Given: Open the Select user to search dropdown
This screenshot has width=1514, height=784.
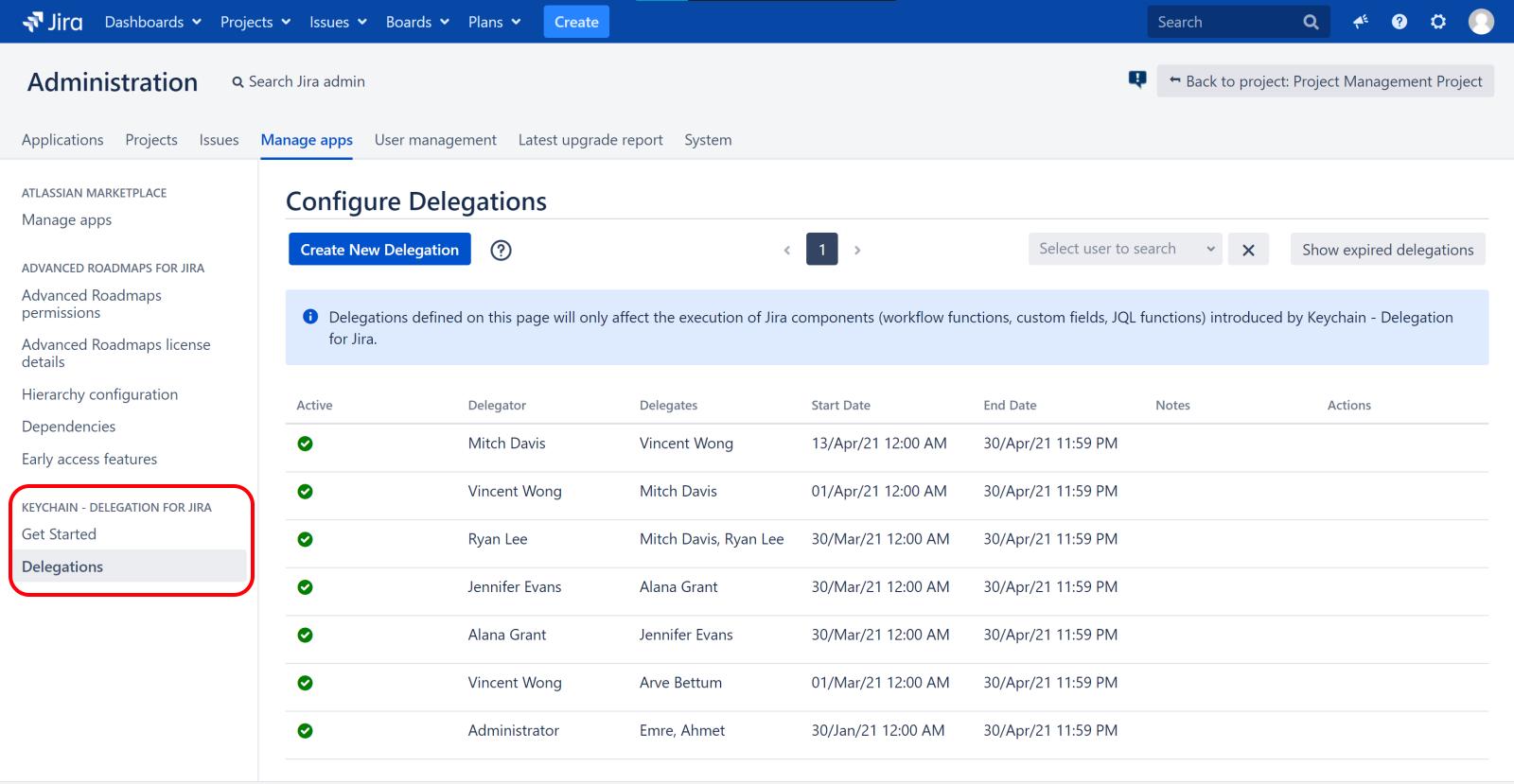Looking at the screenshot, I should pyautogui.click(x=1125, y=249).
